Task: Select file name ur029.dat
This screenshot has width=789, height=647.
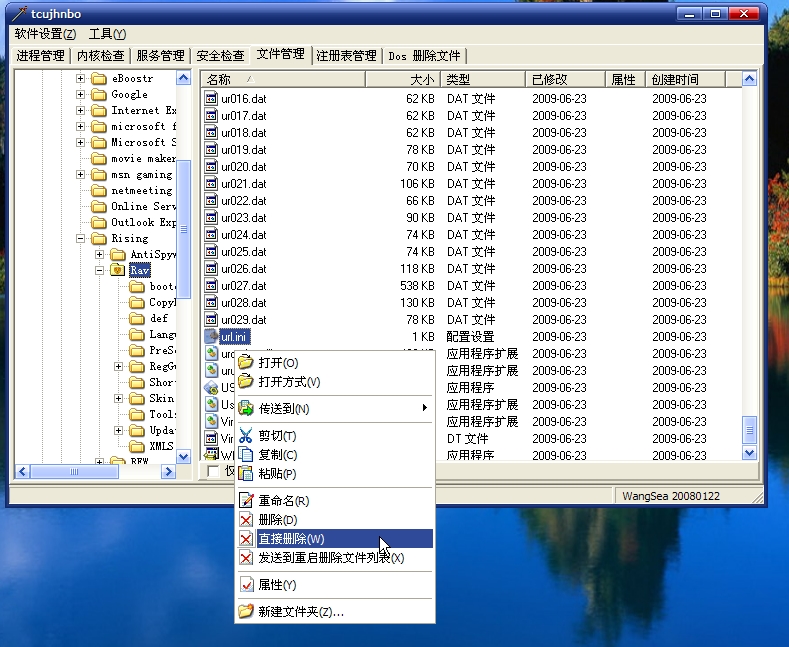Action: [244, 320]
